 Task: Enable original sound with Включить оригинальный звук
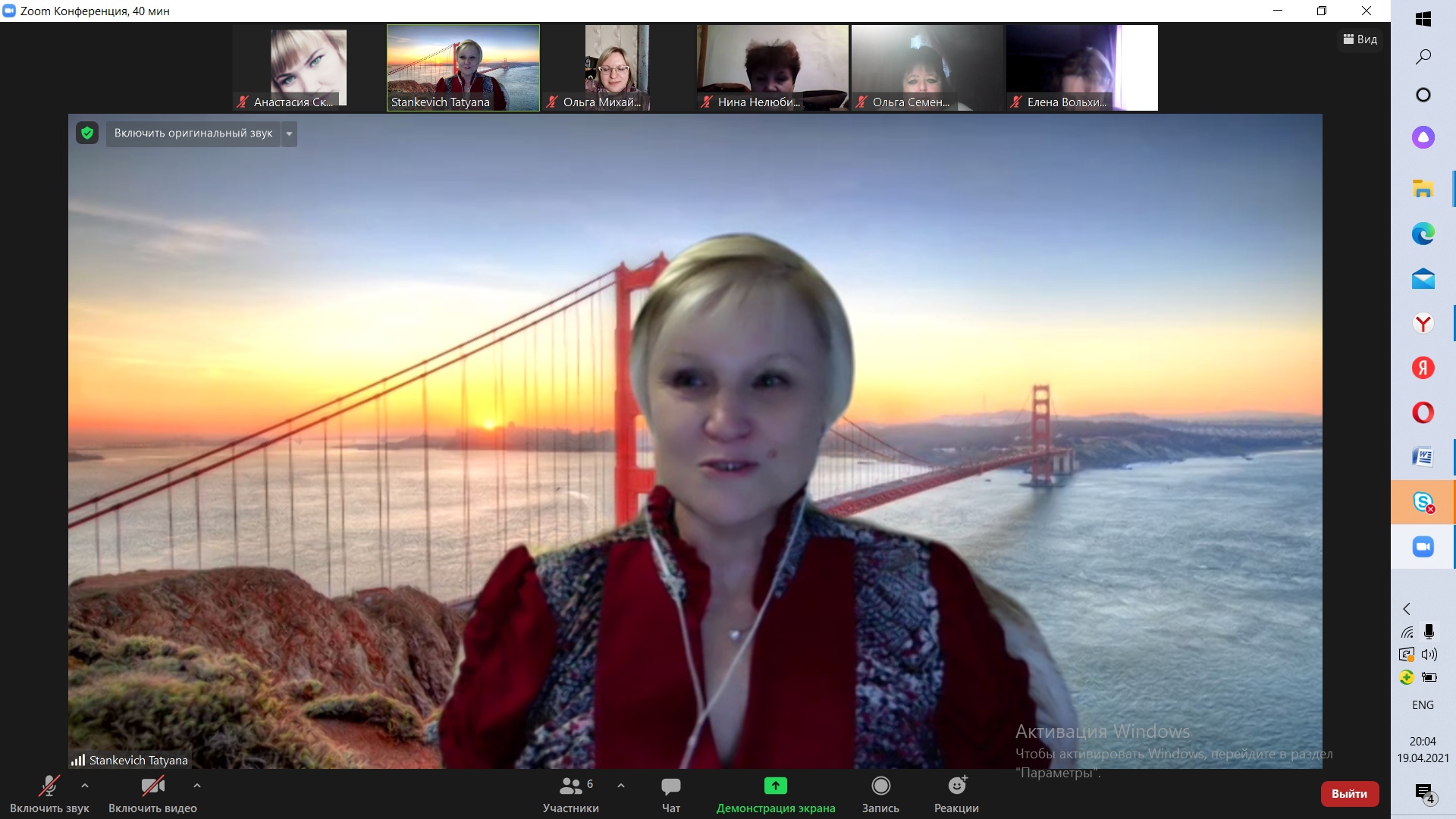193,133
